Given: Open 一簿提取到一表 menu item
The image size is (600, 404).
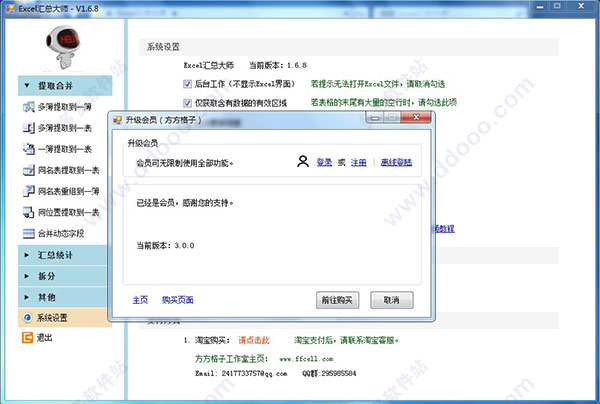Looking at the screenshot, I should pos(65,149).
